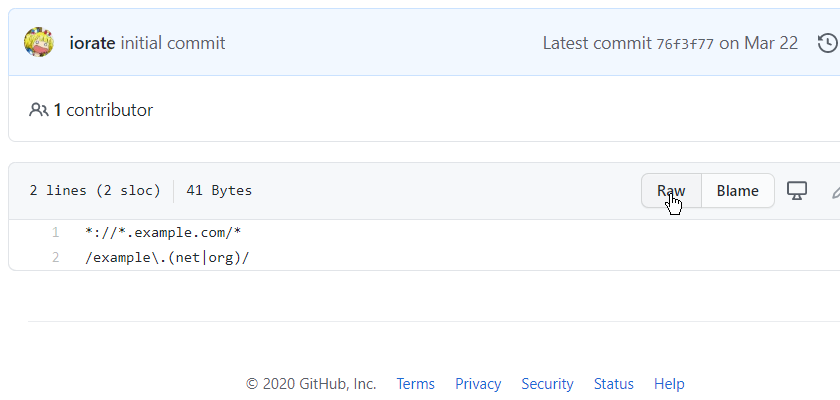Go to the Privacy footer link
Screen dimensions: 840x400
478,384
